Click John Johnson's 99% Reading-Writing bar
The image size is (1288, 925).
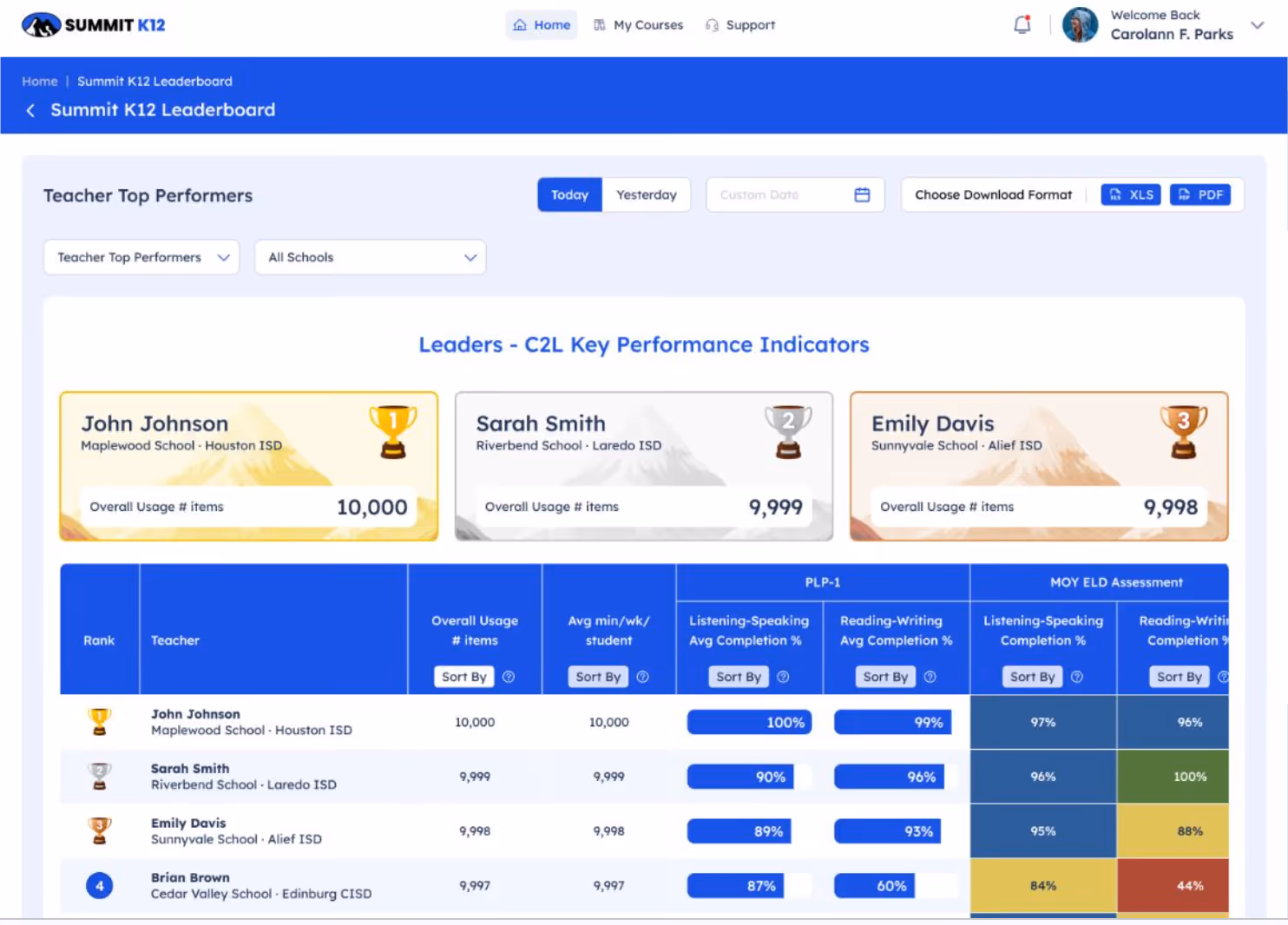(x=892, y=722)
